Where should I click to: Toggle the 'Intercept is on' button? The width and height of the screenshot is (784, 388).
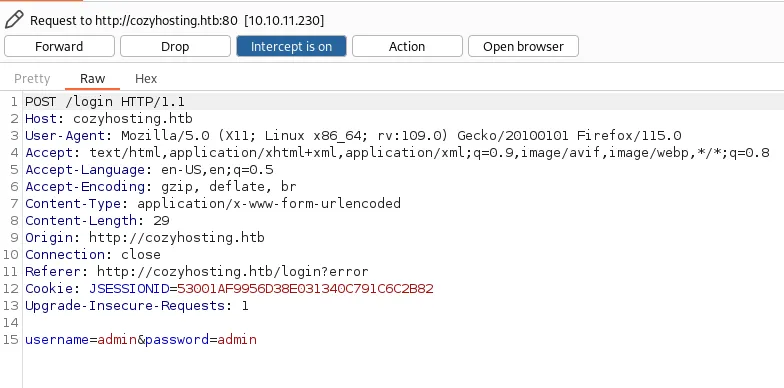291,46
